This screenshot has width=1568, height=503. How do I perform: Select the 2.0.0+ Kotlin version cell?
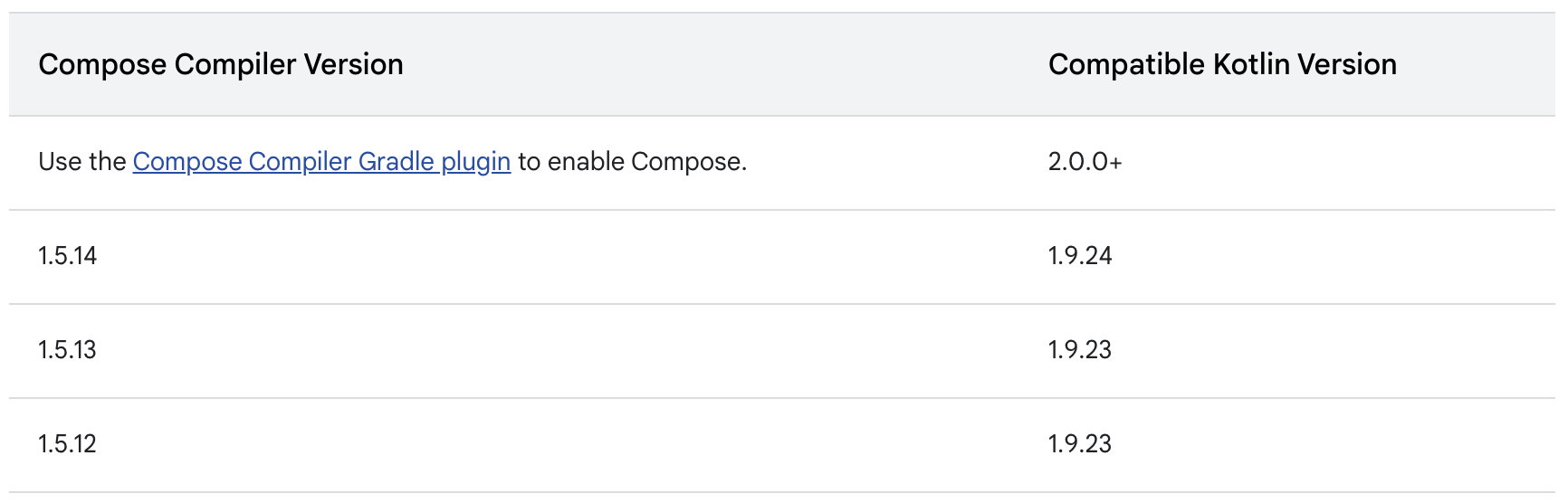(x=1085, y=162)
